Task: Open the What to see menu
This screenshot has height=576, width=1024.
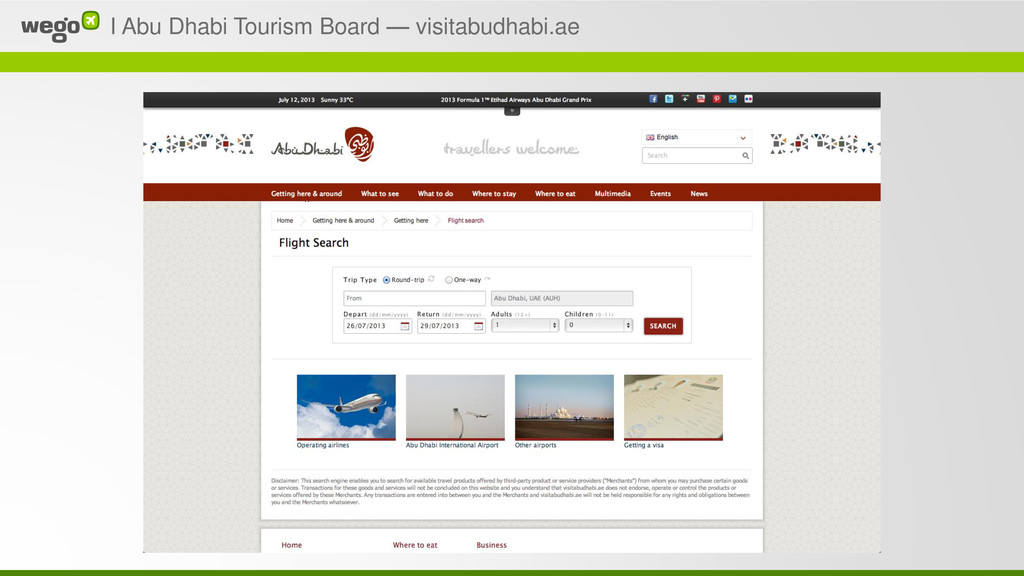Action: 380,193
